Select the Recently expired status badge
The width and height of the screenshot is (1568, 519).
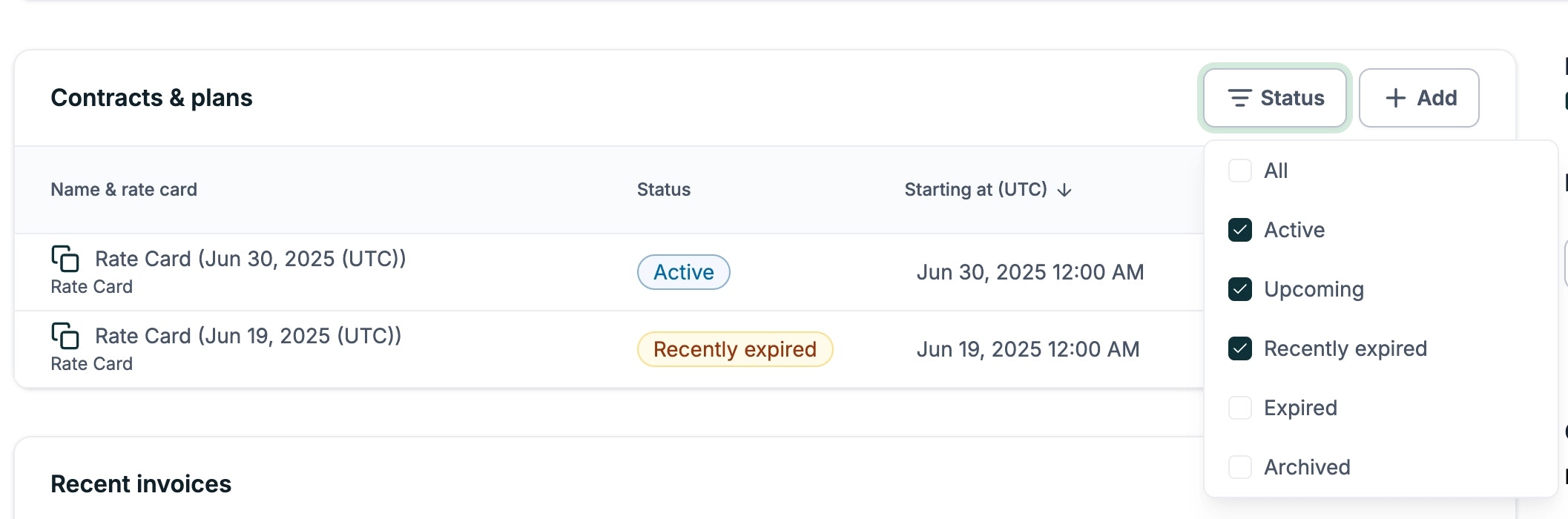734,348
